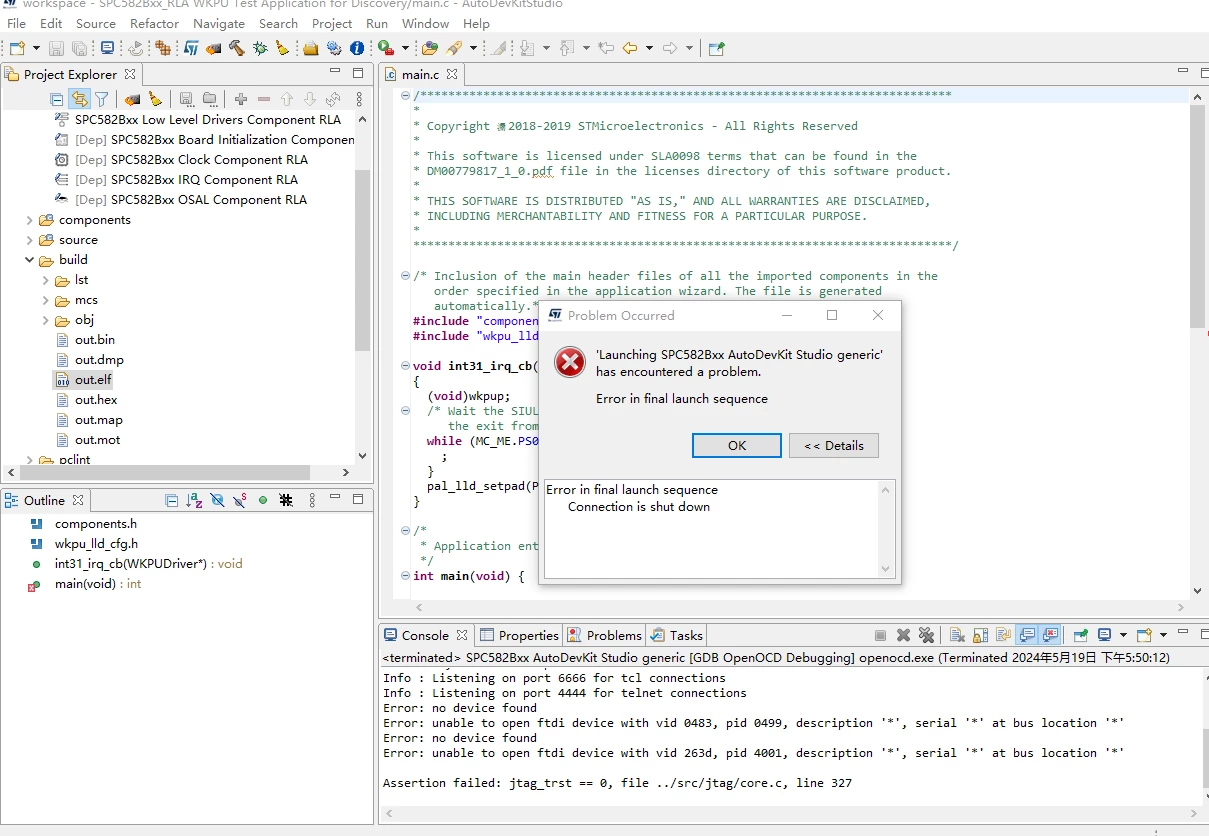This screenshot has height=836, width=1209.
Task: Click the Project Explorer filter funnel icon
Action: pyautogui.click(x=101, y=99)
